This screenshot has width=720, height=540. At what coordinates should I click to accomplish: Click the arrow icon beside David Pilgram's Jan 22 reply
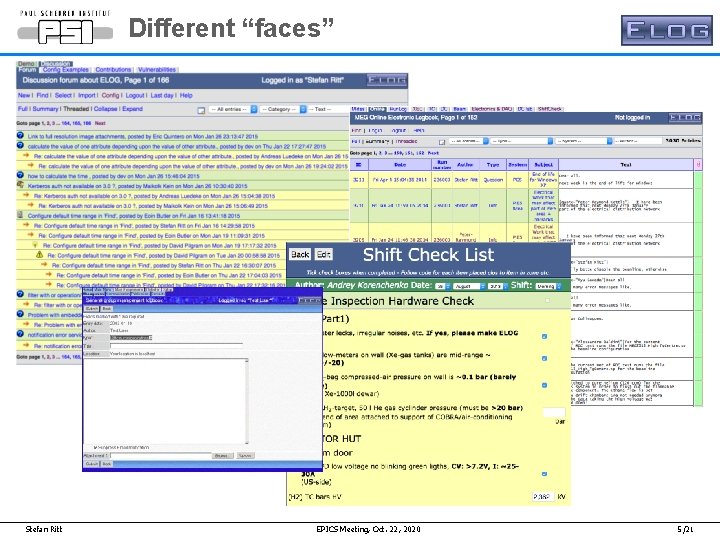click(49, 284)
